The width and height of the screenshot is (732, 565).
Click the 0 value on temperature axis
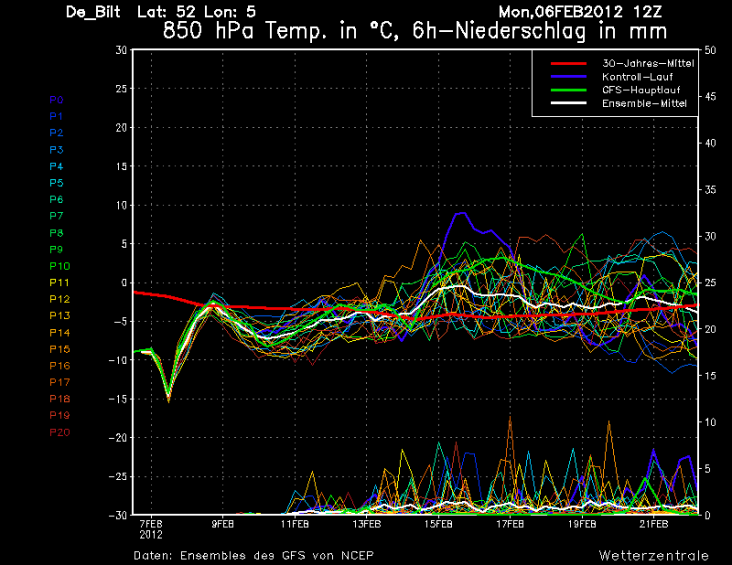click(x=124, y=282)
